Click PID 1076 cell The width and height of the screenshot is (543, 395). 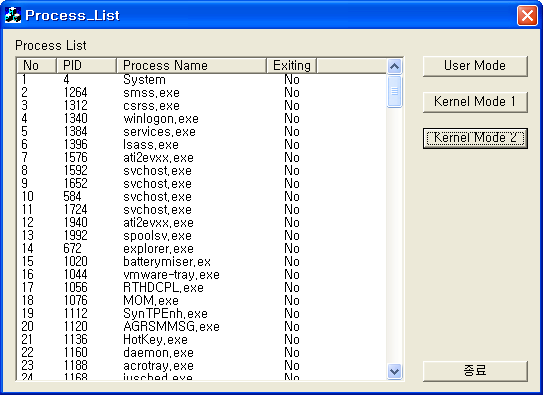coord(75,300)
